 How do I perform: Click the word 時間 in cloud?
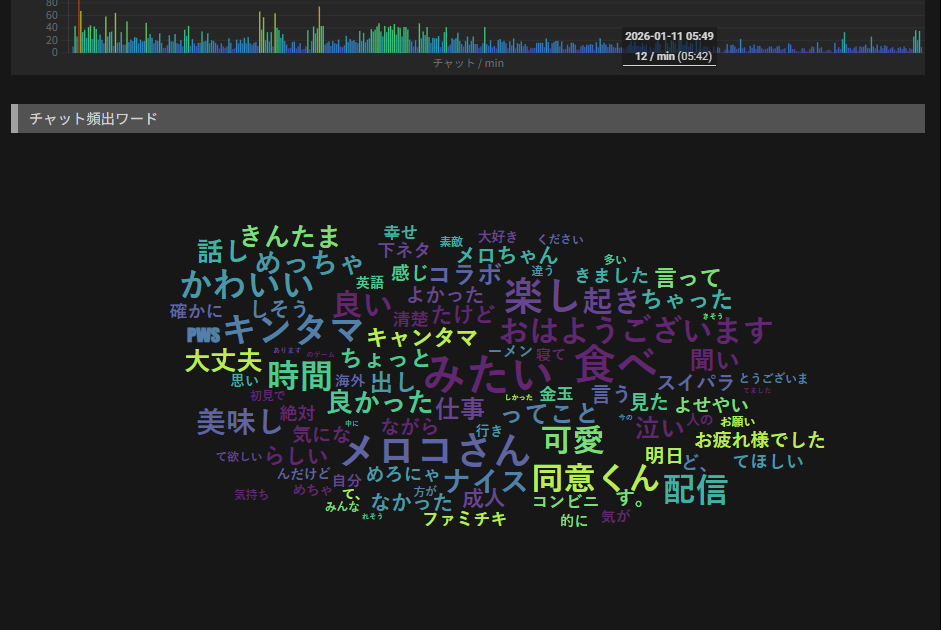(299, 376)
